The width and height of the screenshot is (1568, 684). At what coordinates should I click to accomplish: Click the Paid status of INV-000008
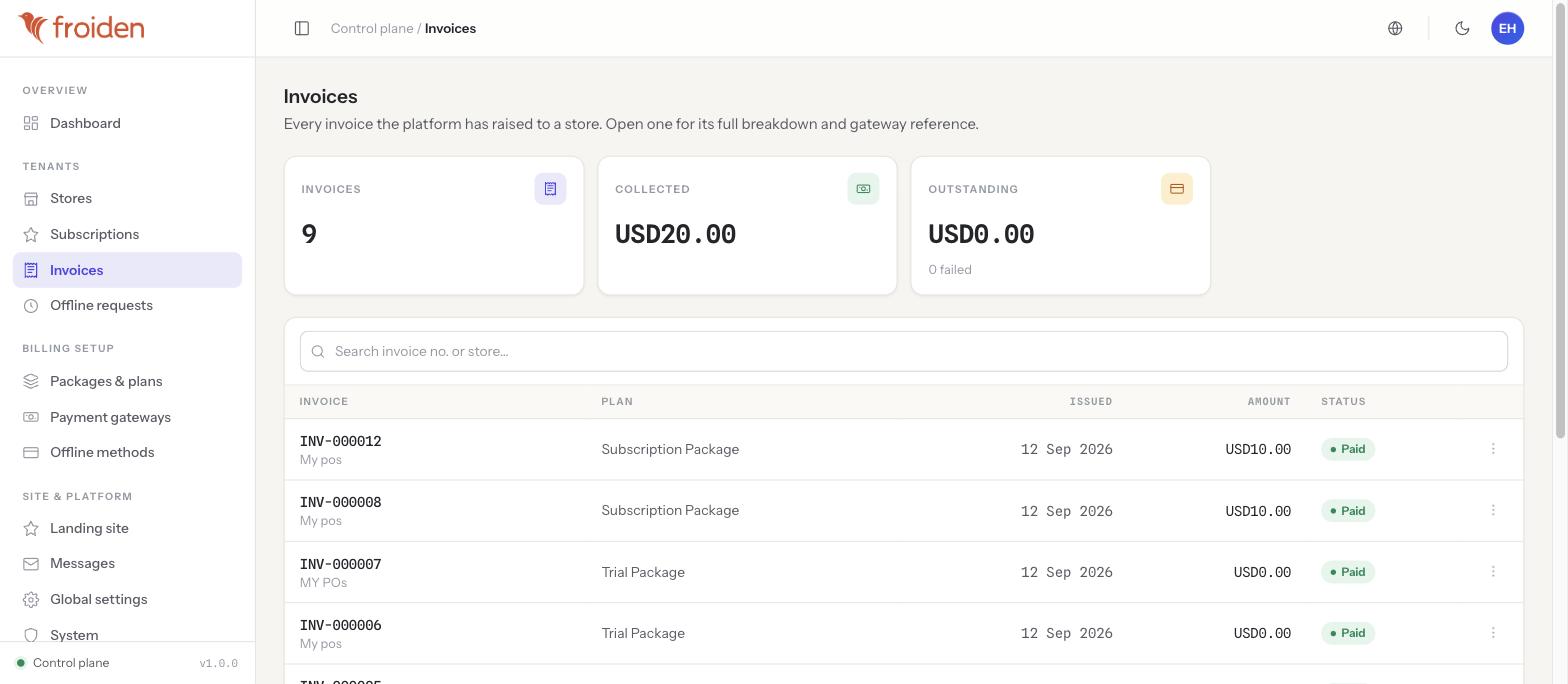coord(1347,511)
